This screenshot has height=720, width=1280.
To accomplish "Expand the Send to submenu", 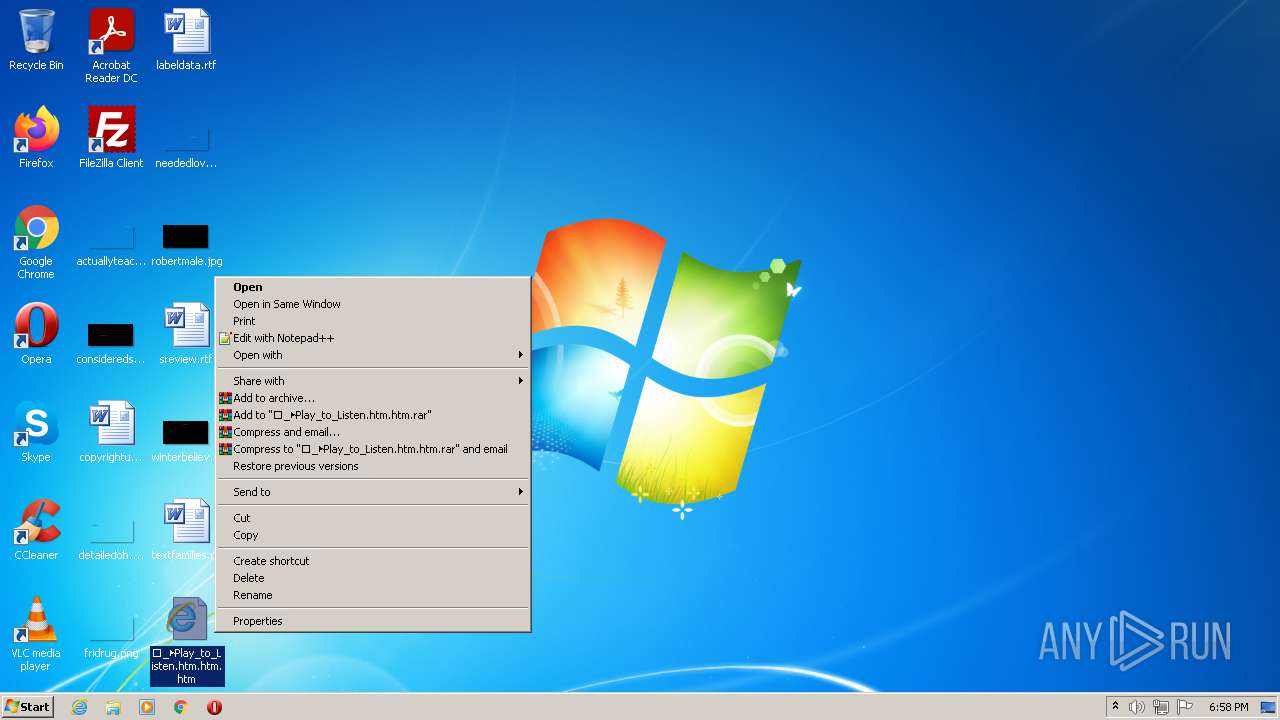I will (373, 492).
